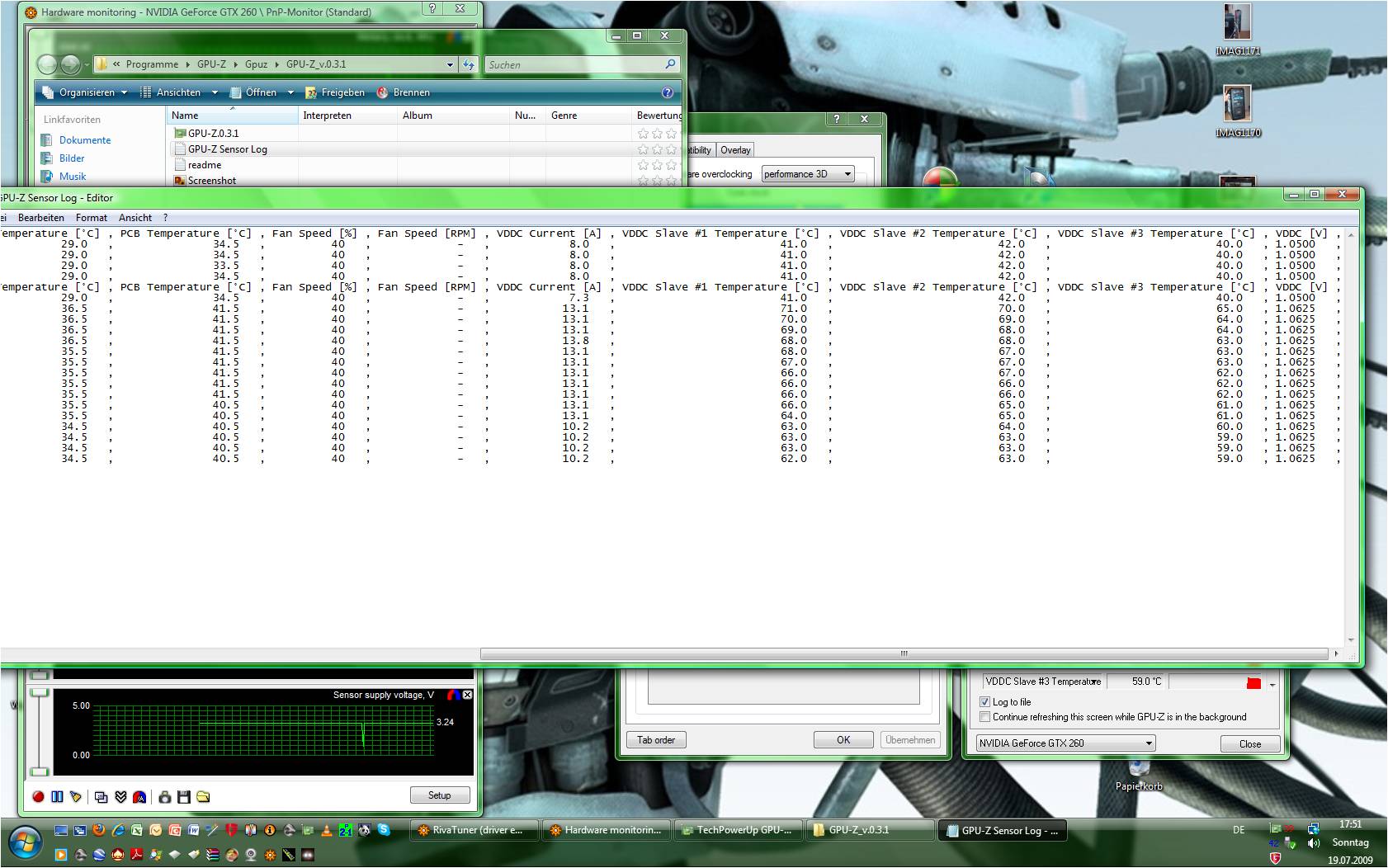Click the Editor horizontal scrollbar thumb
This screenshot has height=868, width=1388.
point(904,653)
